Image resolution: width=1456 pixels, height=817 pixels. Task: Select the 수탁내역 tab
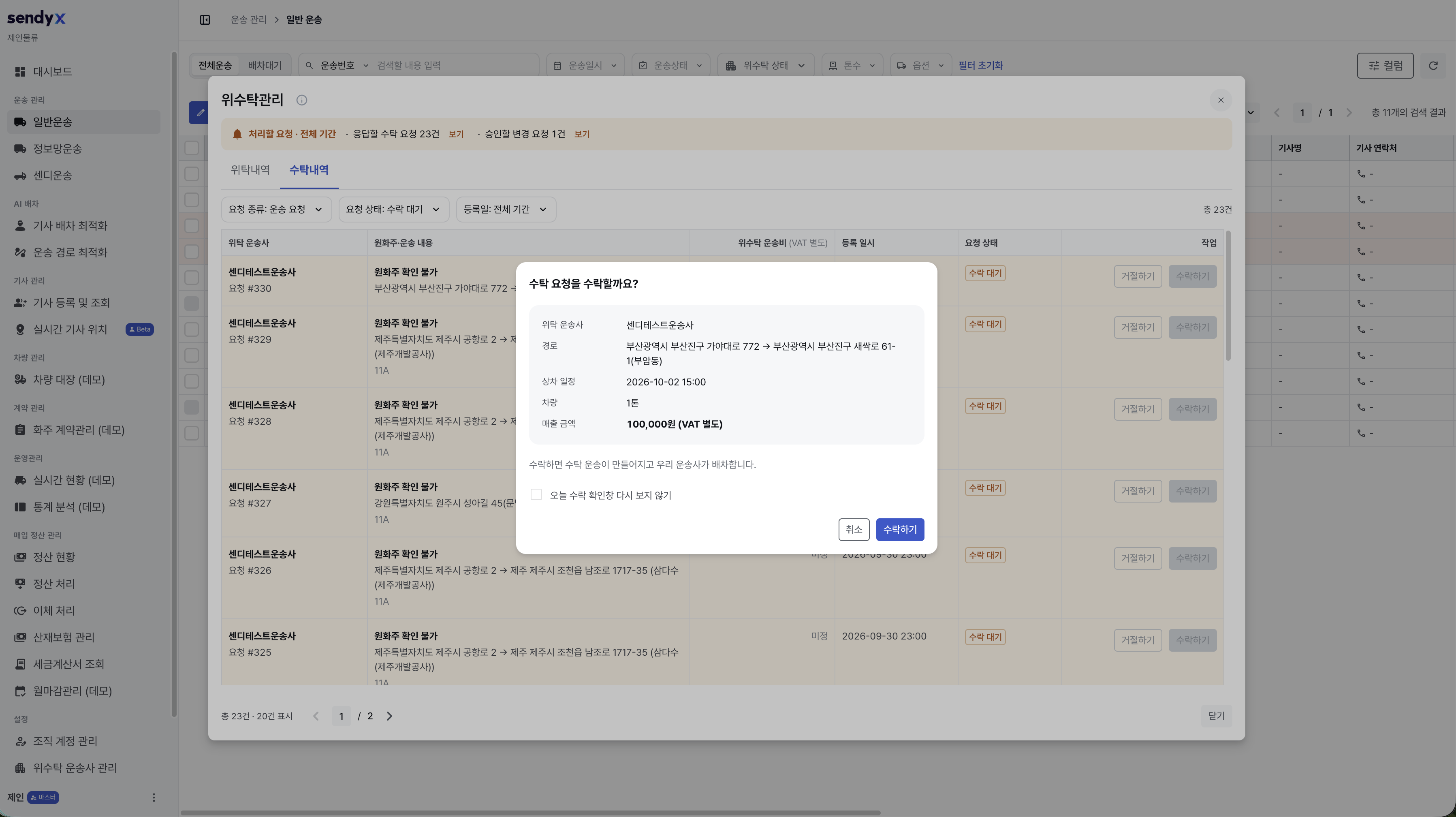pos(309,170)
